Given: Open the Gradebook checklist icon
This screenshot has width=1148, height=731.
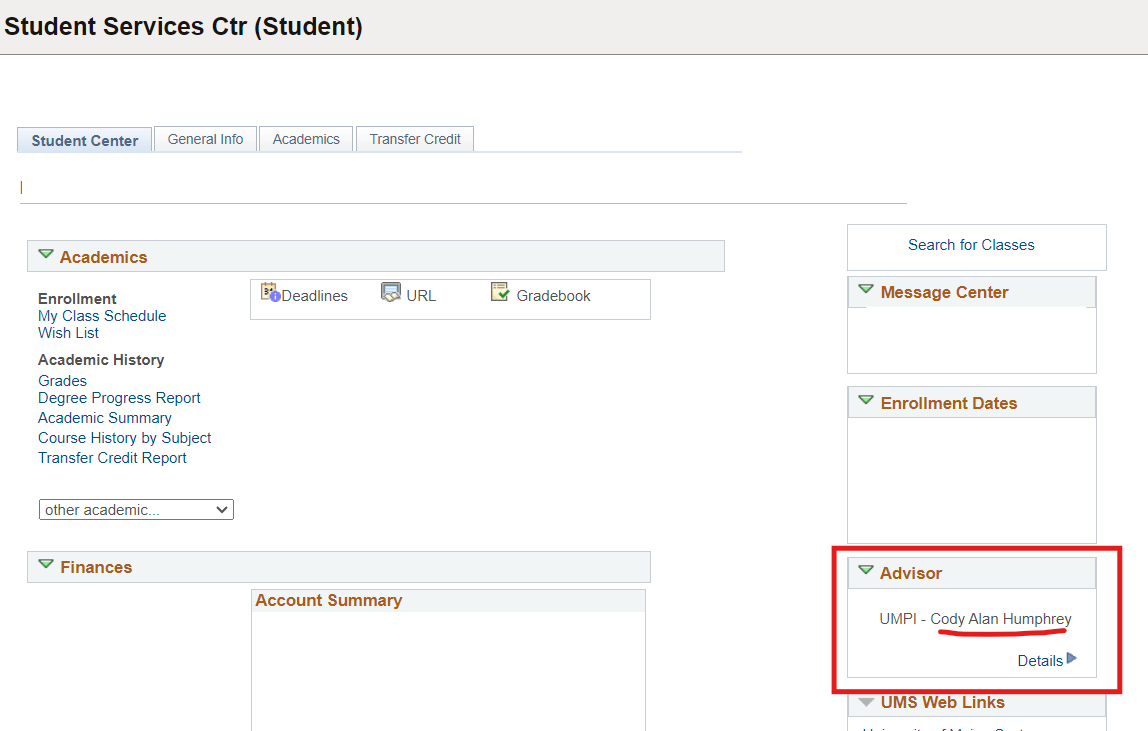Looking at the screenshot, I should 501,292.
